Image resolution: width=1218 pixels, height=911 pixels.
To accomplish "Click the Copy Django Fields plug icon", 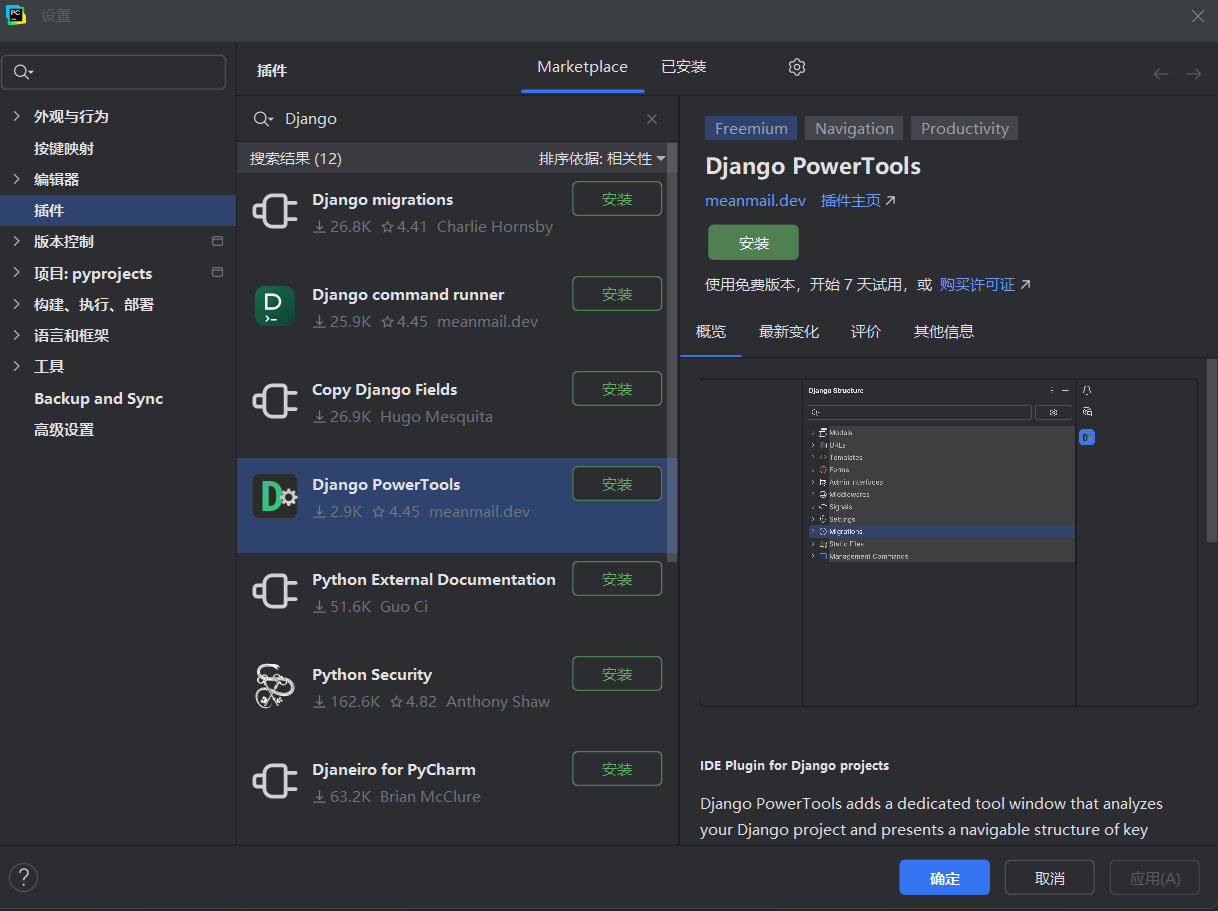I will pyautogui.click(x=274, y=401).
